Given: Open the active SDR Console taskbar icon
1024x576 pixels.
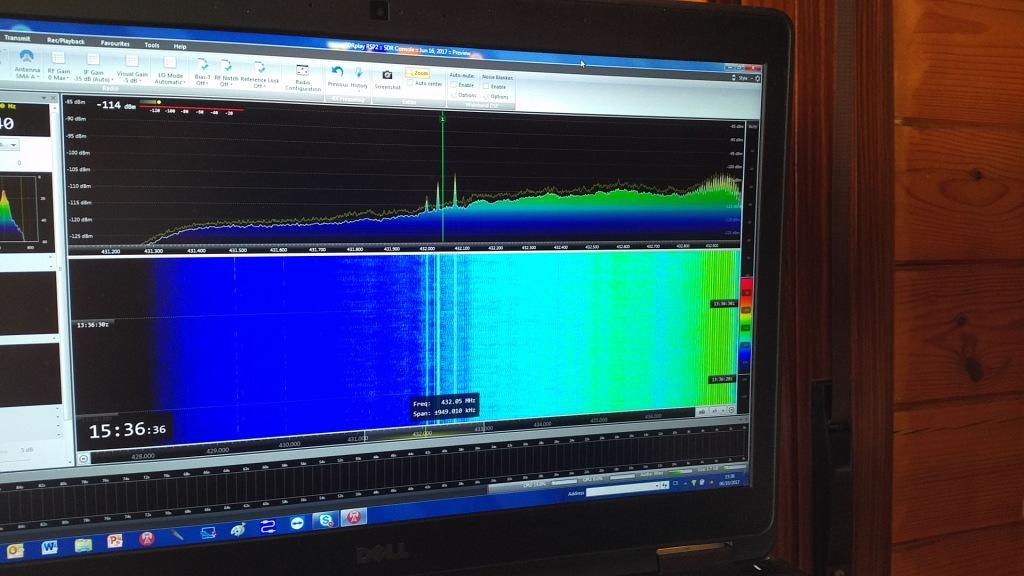Looking at the screenshot, I should [353, 517].
